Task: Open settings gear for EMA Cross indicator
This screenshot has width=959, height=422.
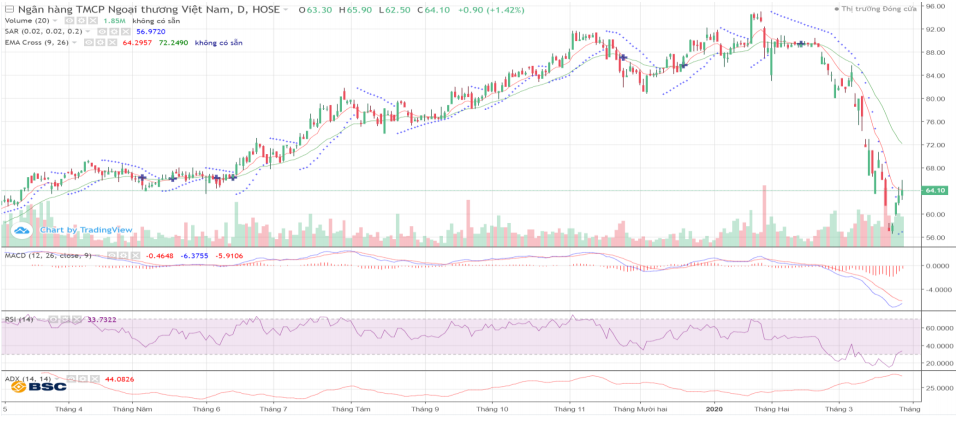Action: click(101, 42)
